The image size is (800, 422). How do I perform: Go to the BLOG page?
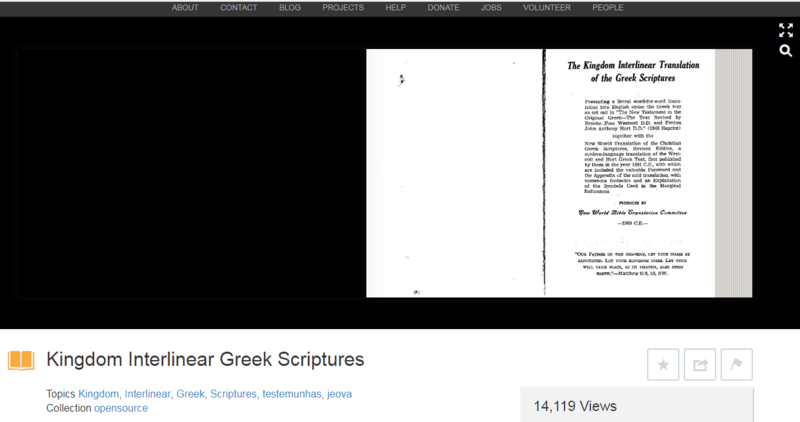point(290,8)
